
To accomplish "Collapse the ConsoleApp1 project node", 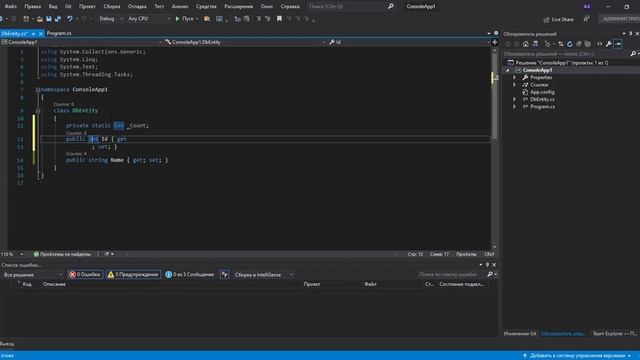I will tap(508, 70).
